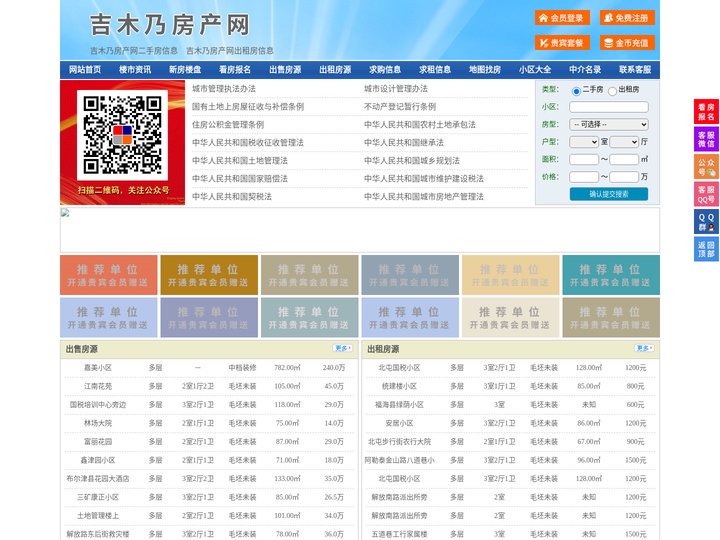This screenshot has width=720, height=540.
Task: Open 安居小区 rental listing
Action: [x=399, y=423]
